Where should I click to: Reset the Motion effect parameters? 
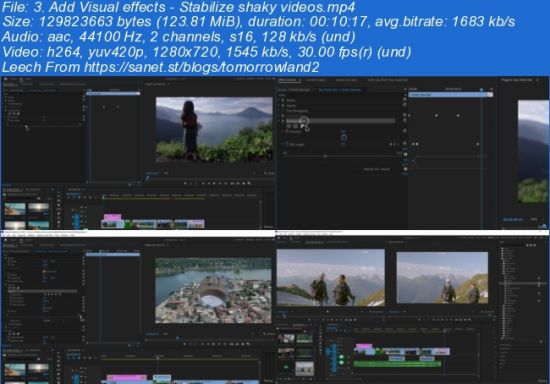pos(404,100)
